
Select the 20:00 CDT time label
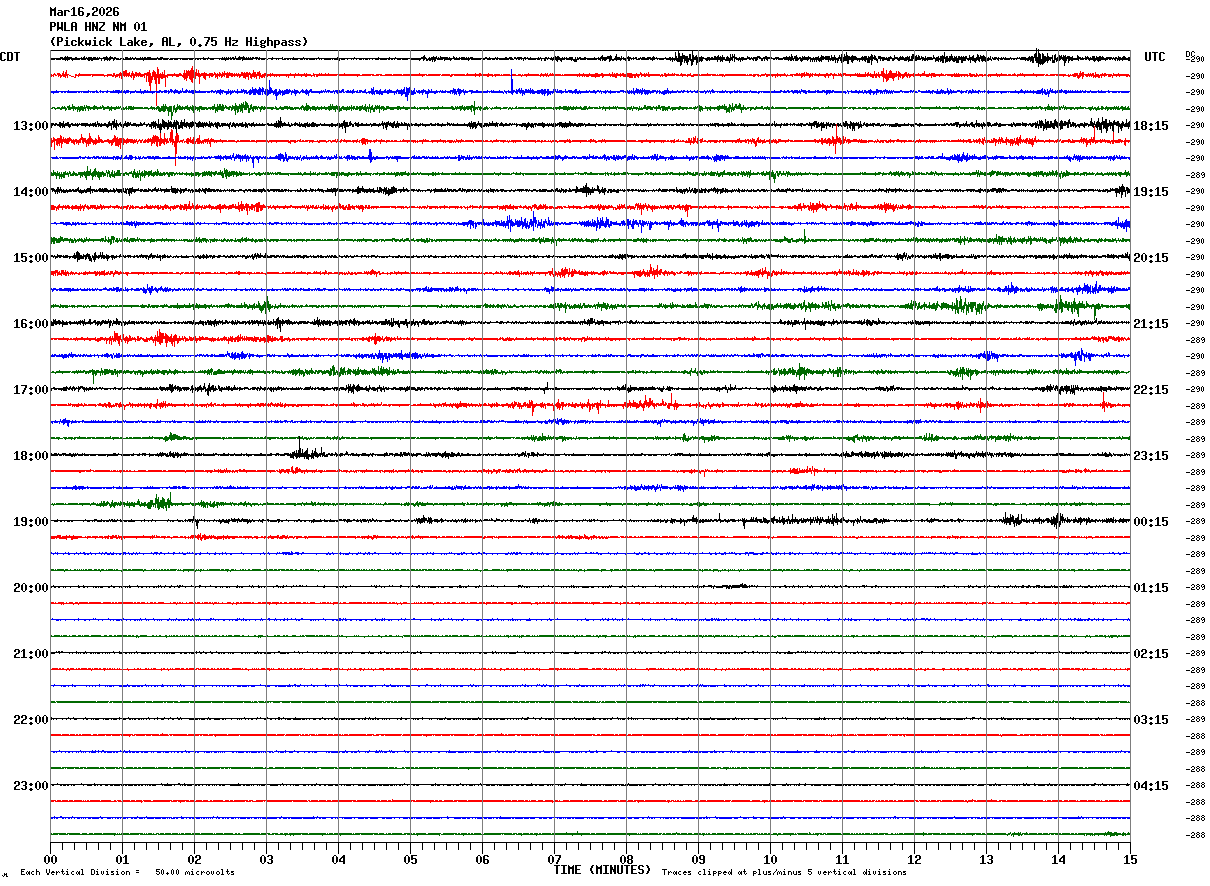click(x=30, y=588)
